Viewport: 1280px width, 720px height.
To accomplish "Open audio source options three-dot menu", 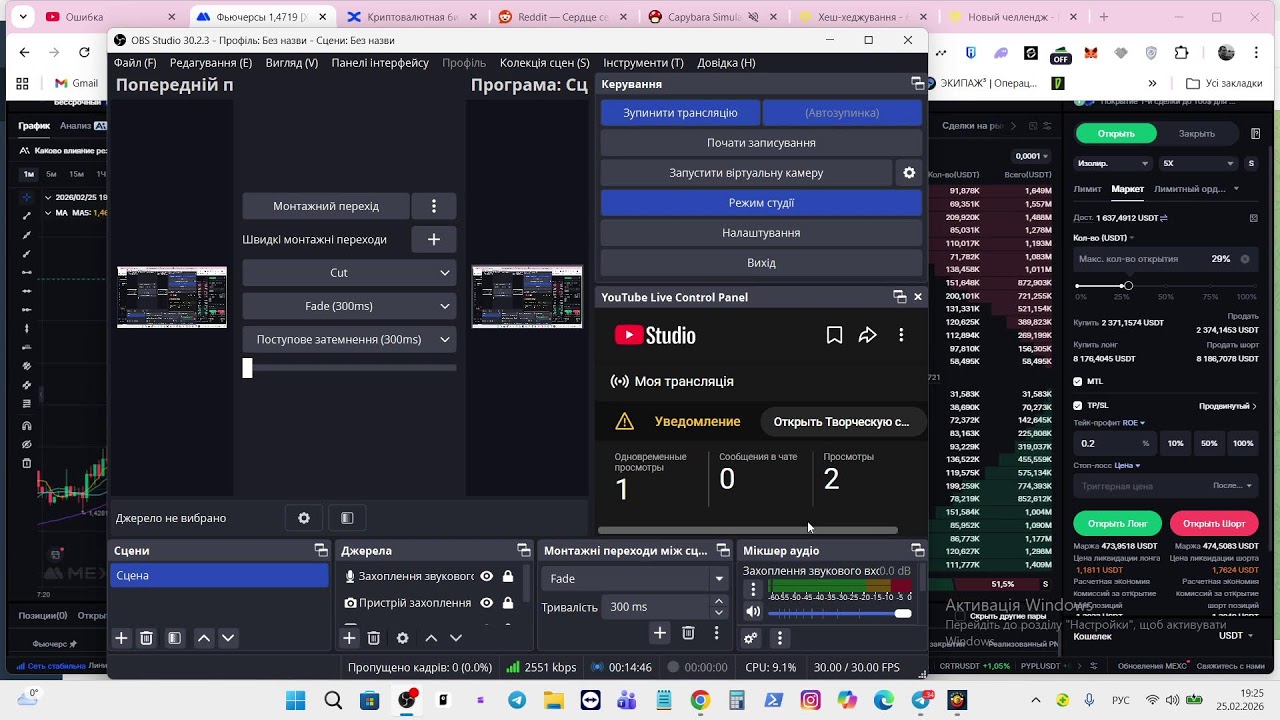I will [x=753, y=589].
